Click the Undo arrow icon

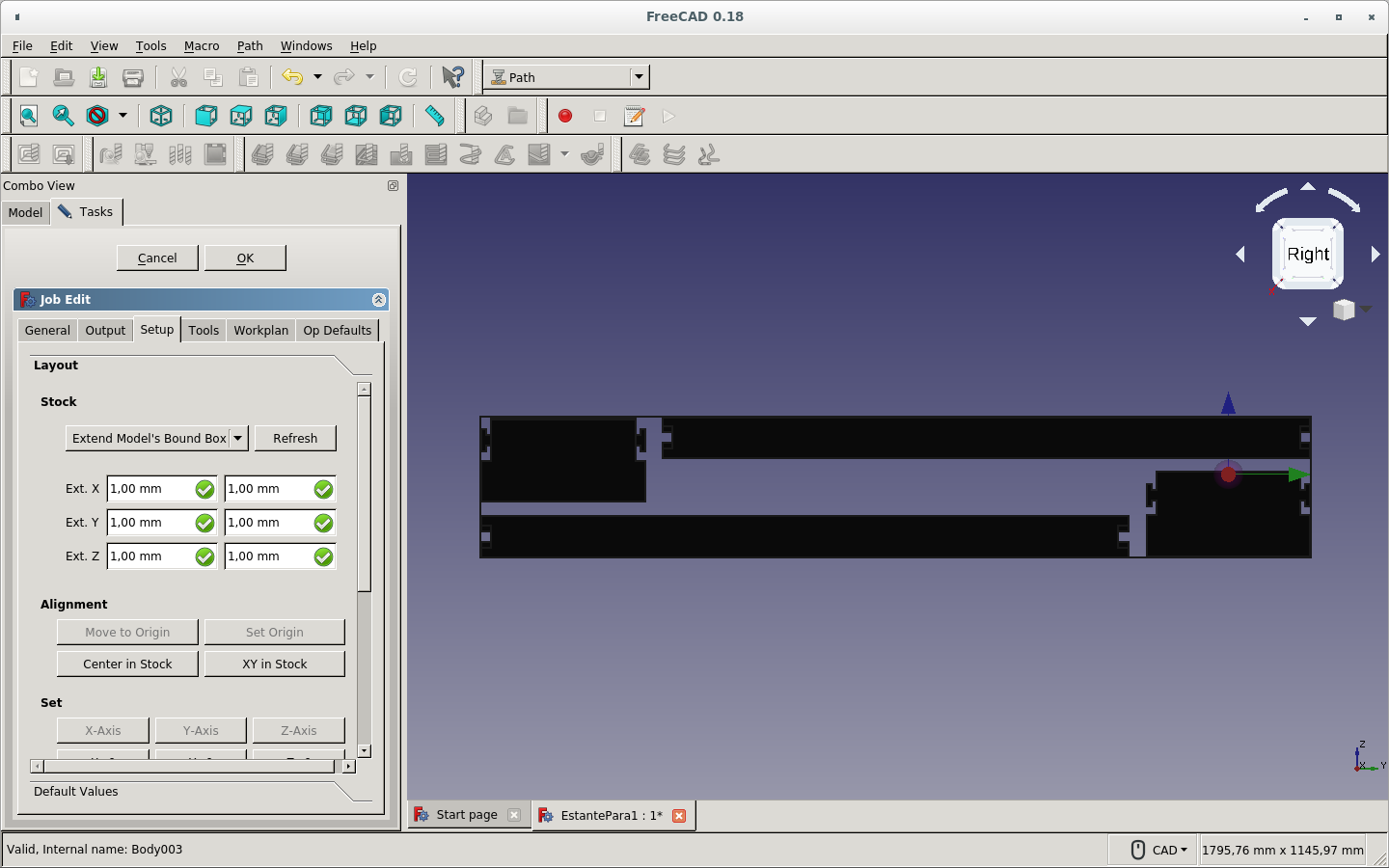coord(292,77)
